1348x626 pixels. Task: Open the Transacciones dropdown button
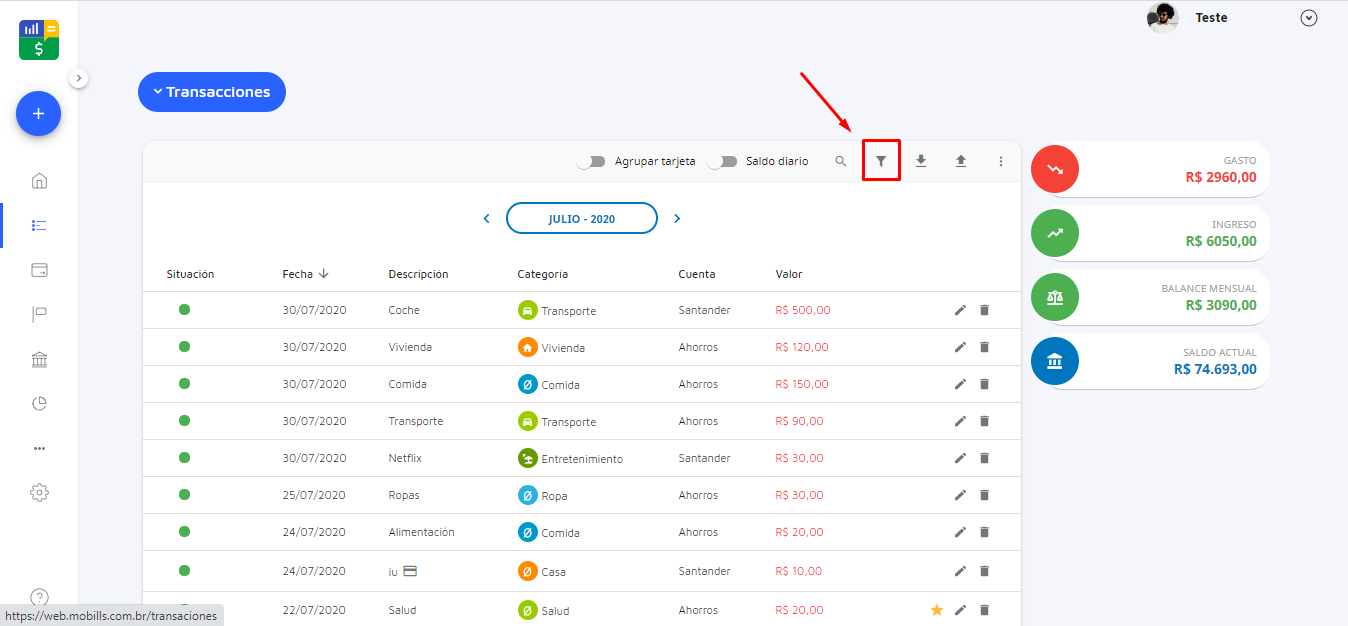212,92
